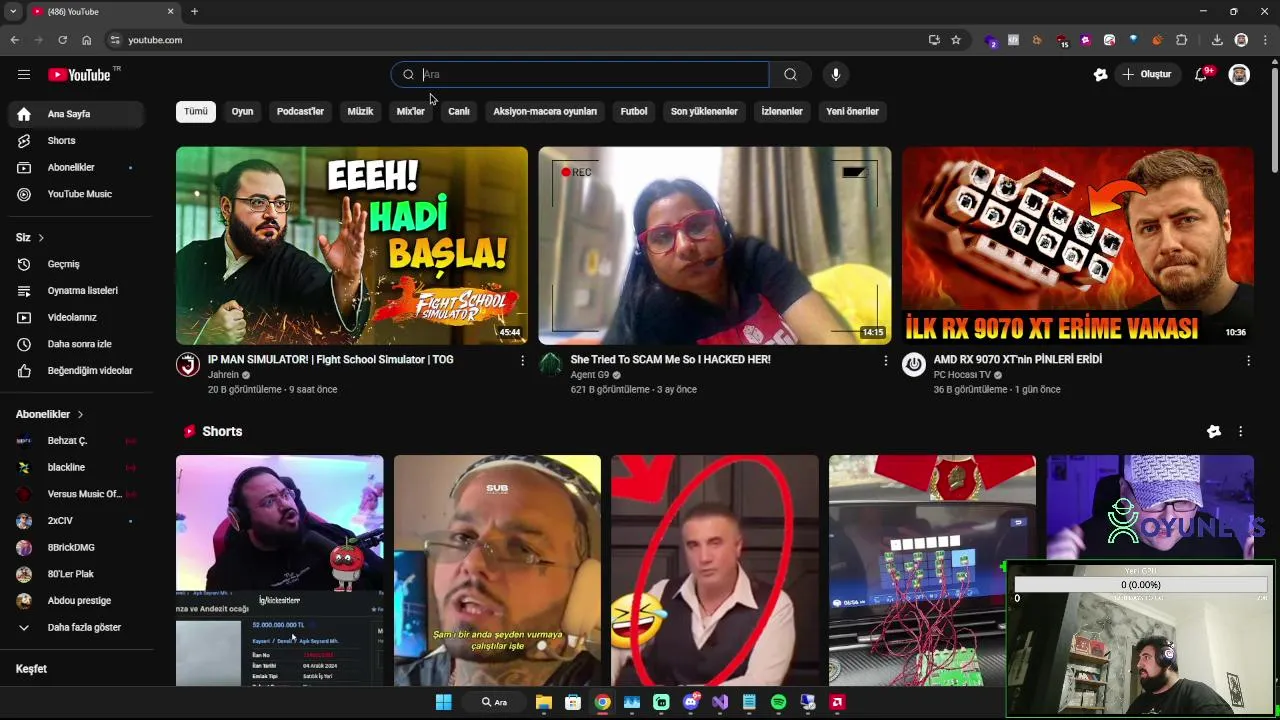This screenshot has width=1280, height=720.
Task: Click the Oluştur create button
Action: coord(1147,74)
